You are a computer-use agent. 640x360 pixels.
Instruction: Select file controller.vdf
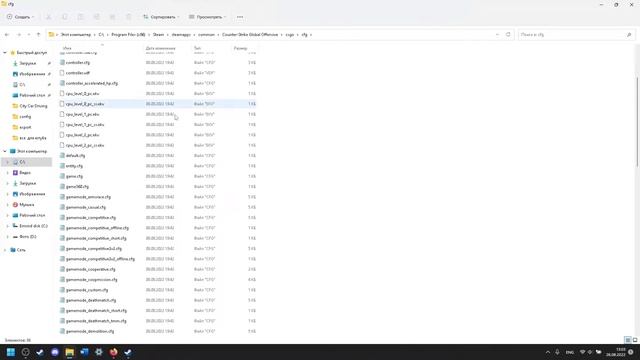(x=78, y=73)
